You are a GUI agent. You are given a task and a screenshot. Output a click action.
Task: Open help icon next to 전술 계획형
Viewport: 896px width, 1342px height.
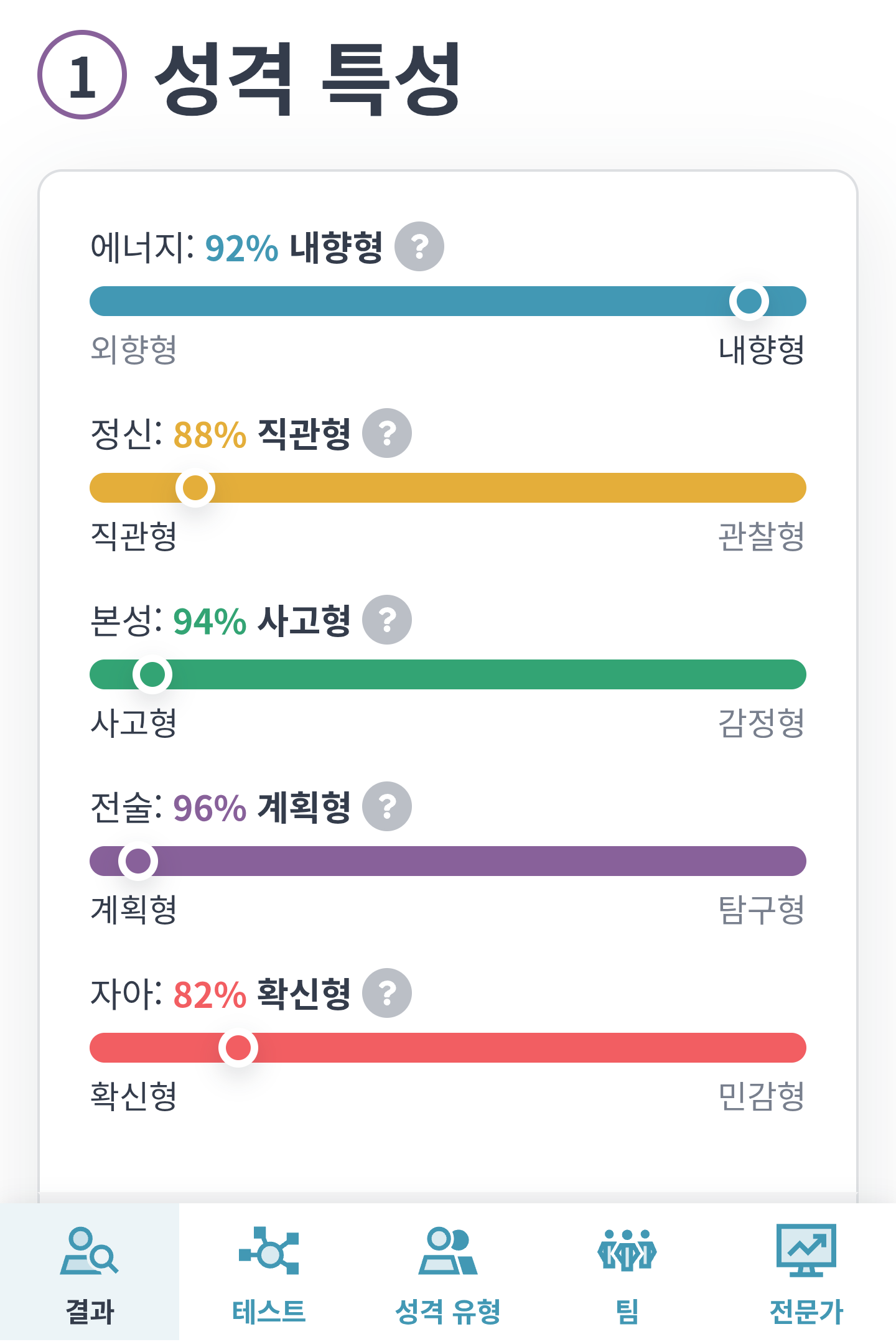(x=387, y=806)
